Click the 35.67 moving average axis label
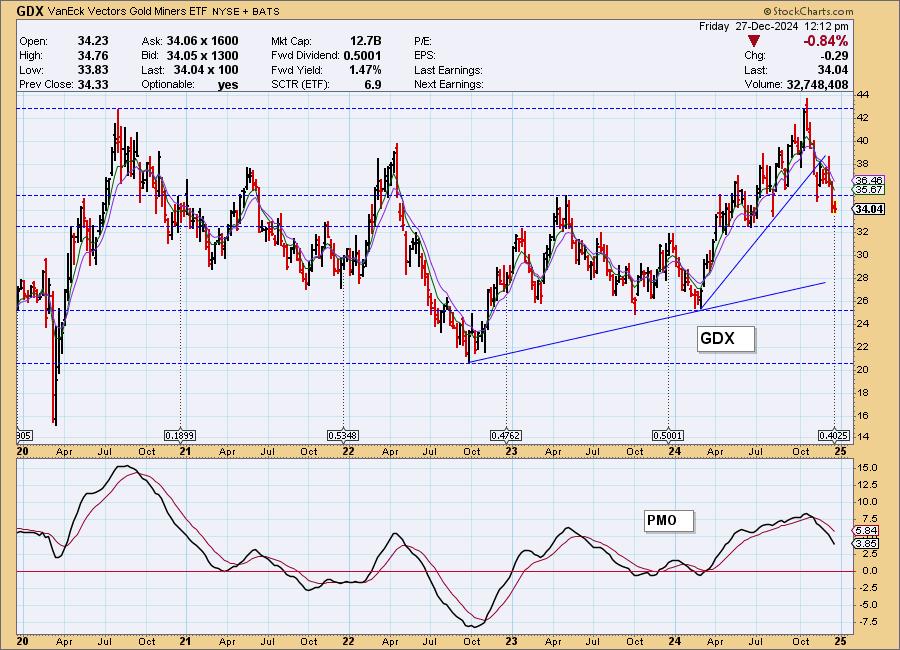The width and height of the screenshot is (900, 650). 869,189
